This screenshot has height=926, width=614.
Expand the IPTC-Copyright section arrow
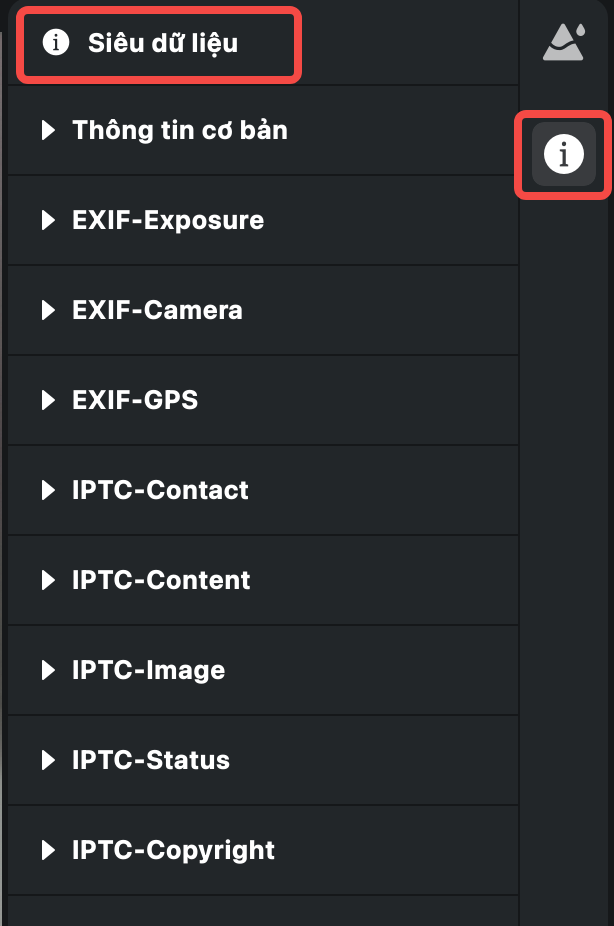(48, 850)
